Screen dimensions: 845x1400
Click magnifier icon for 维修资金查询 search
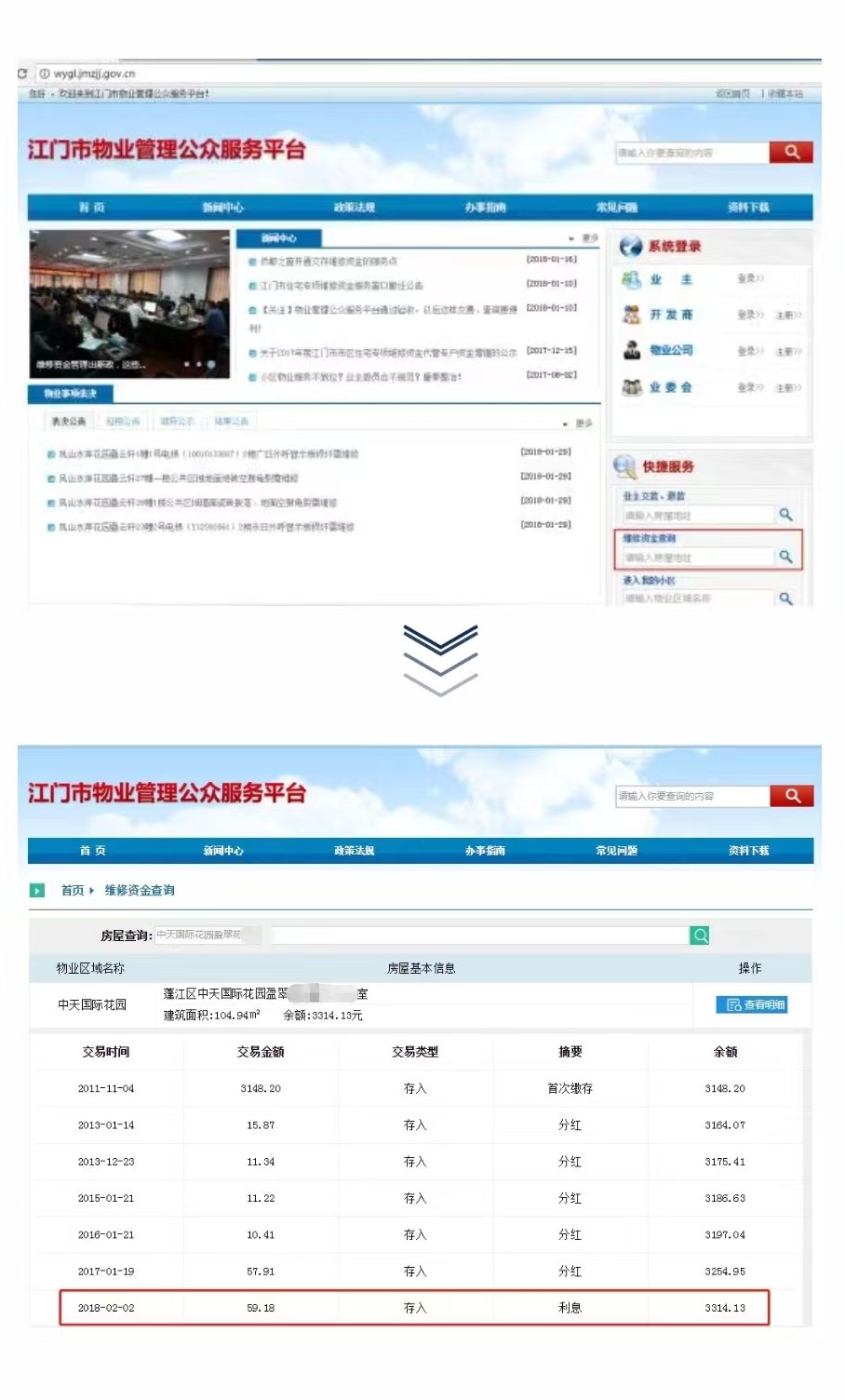786,557
